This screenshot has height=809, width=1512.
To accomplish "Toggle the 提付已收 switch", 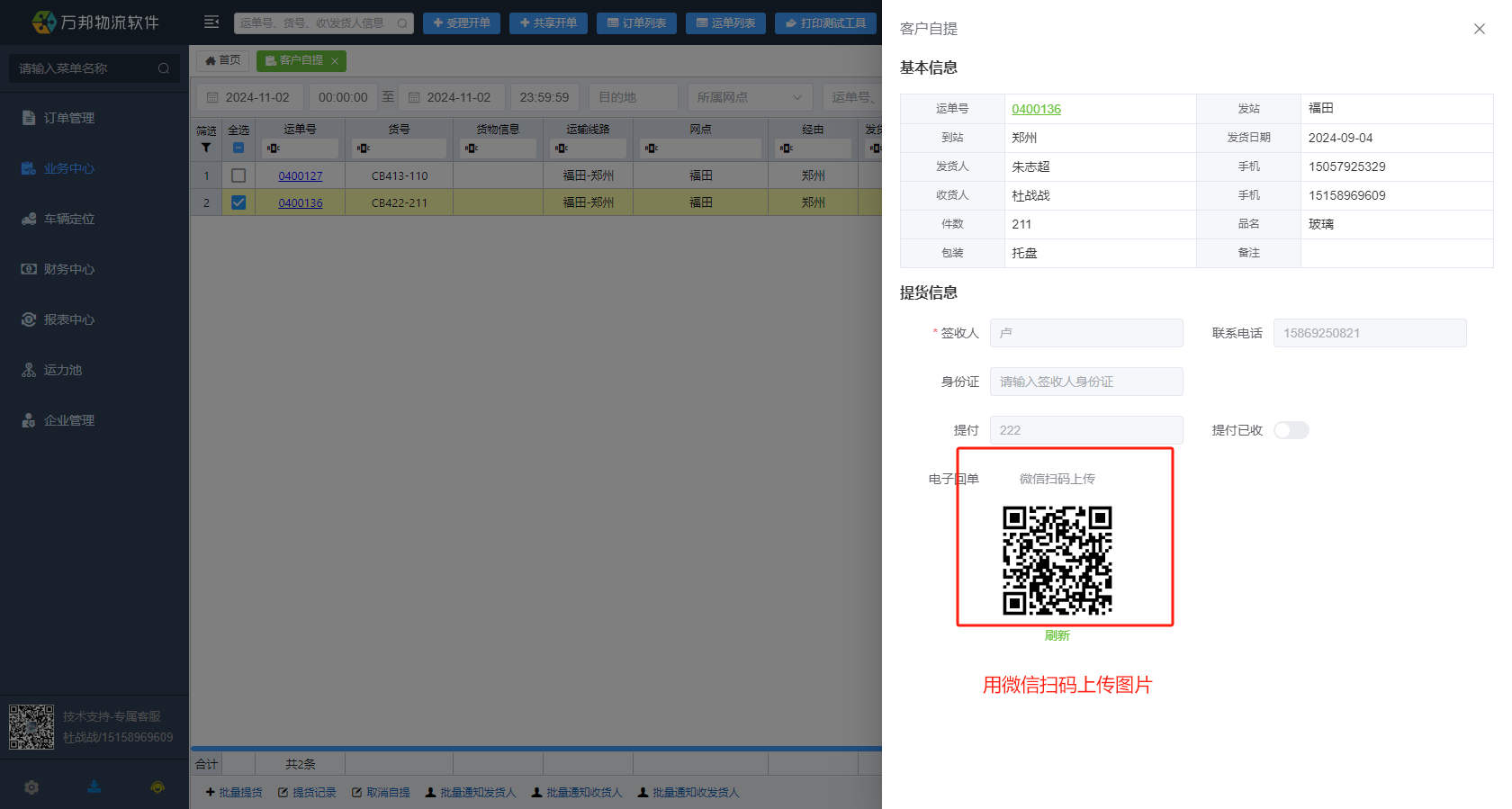I will [x=1291, y=430].
